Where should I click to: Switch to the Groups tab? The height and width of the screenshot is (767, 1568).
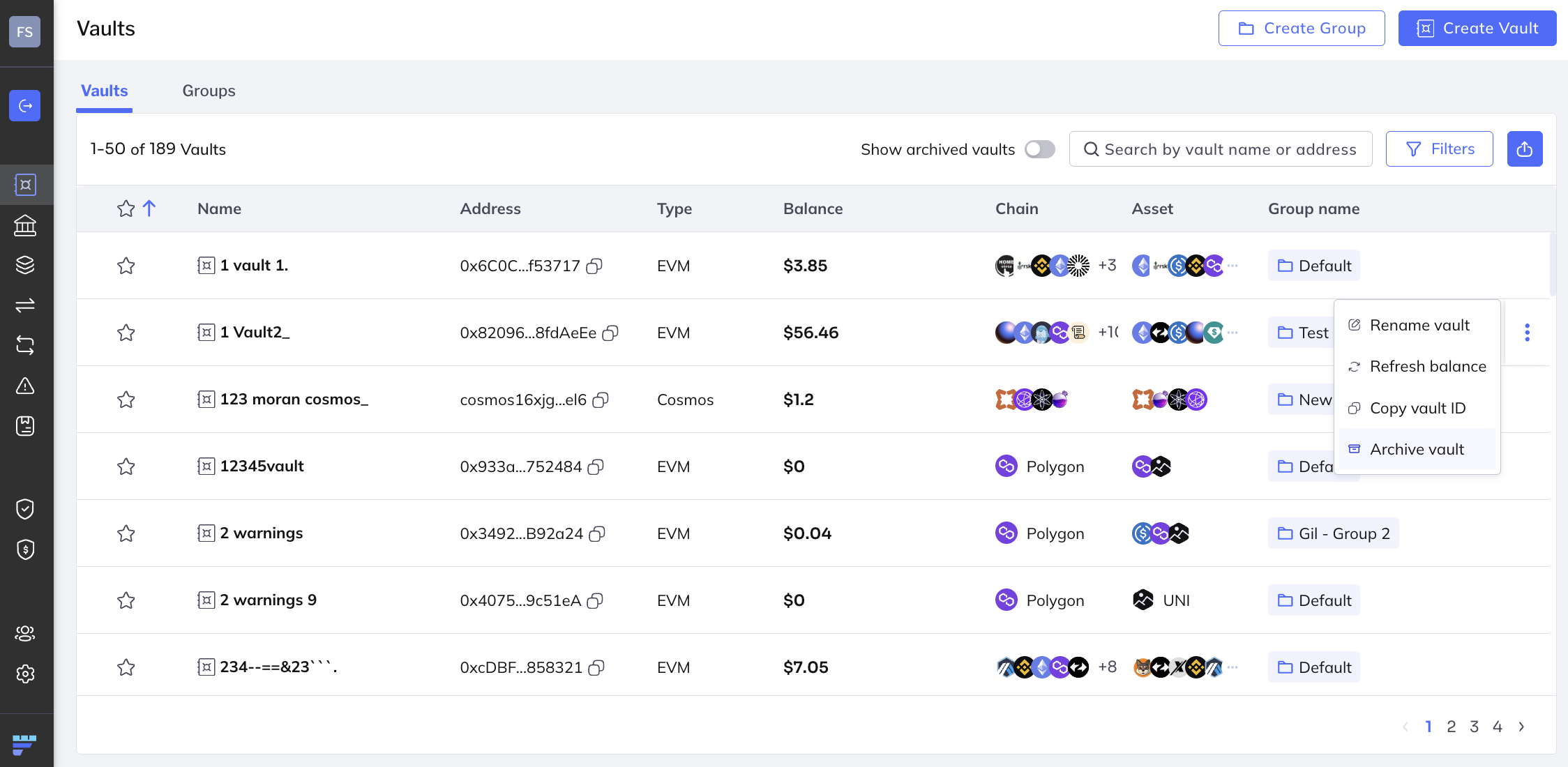click(209, 91)
